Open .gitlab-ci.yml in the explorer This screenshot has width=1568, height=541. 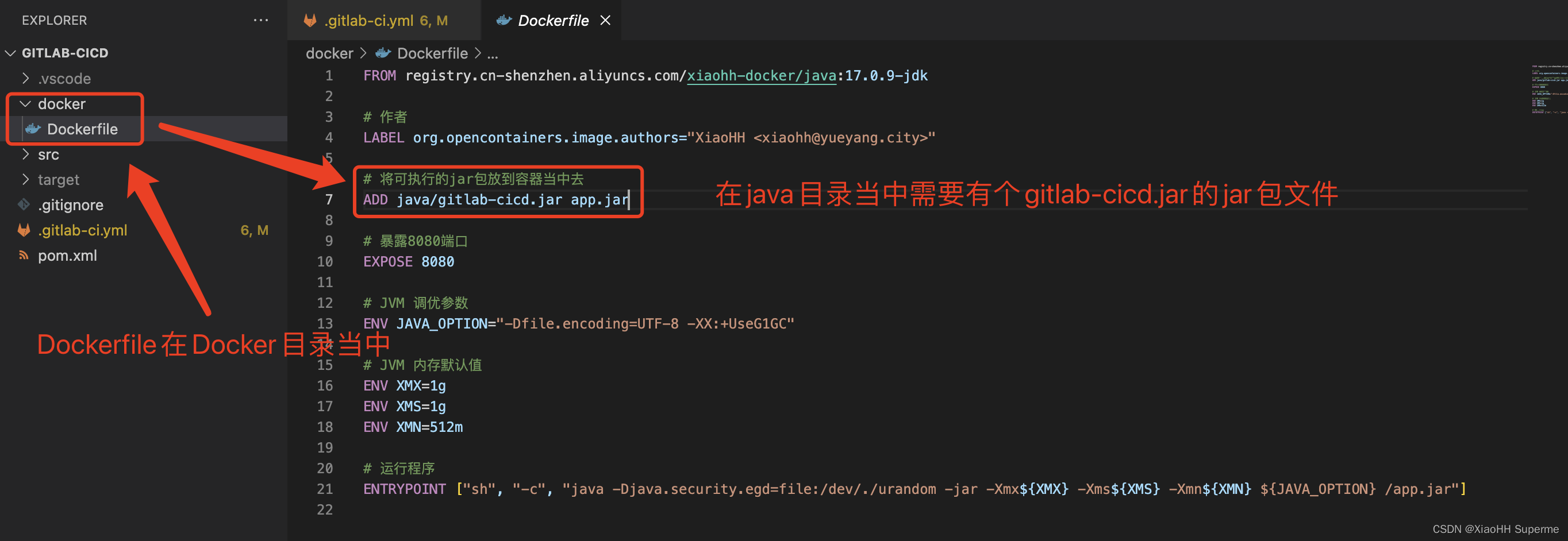coord(83,230)
